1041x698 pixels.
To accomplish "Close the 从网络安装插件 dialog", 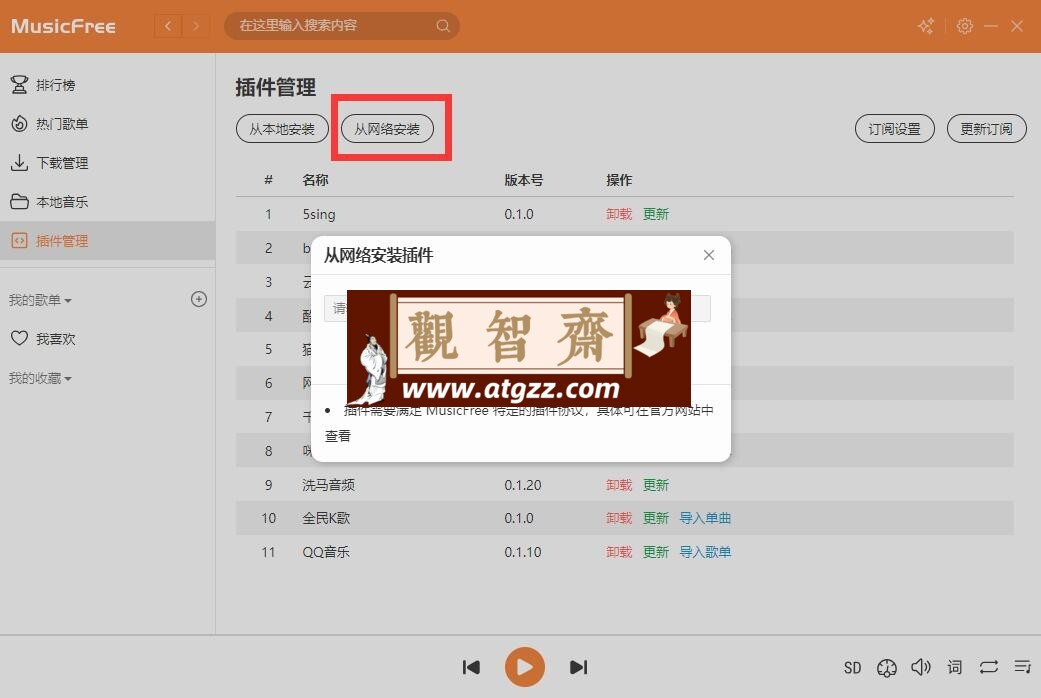I will pyautogui.click(x=708, y=255).
